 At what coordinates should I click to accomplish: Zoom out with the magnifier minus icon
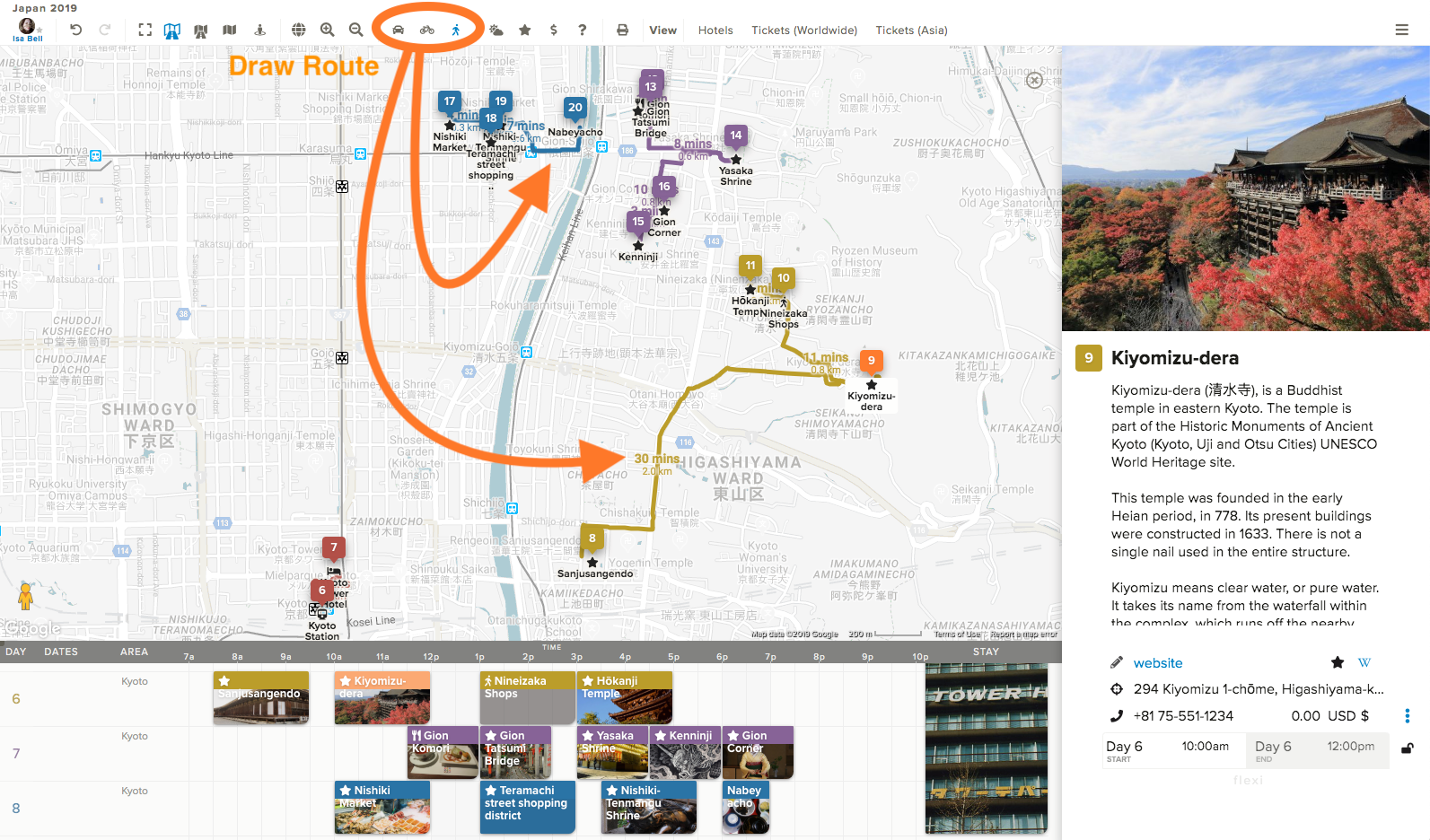pos(356,30)
